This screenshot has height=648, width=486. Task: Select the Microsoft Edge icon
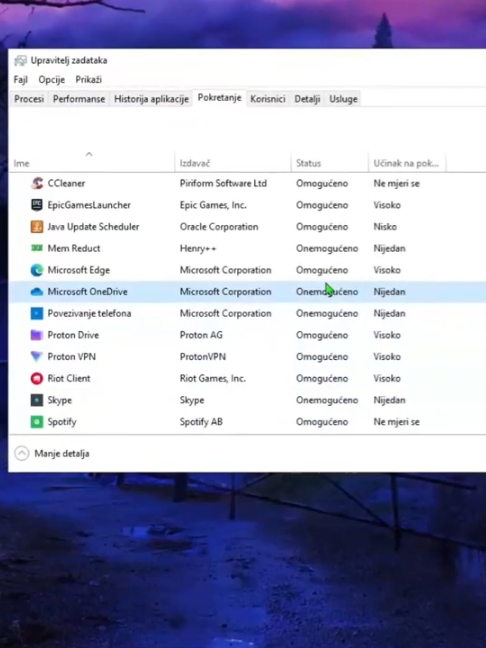[37, 270]
